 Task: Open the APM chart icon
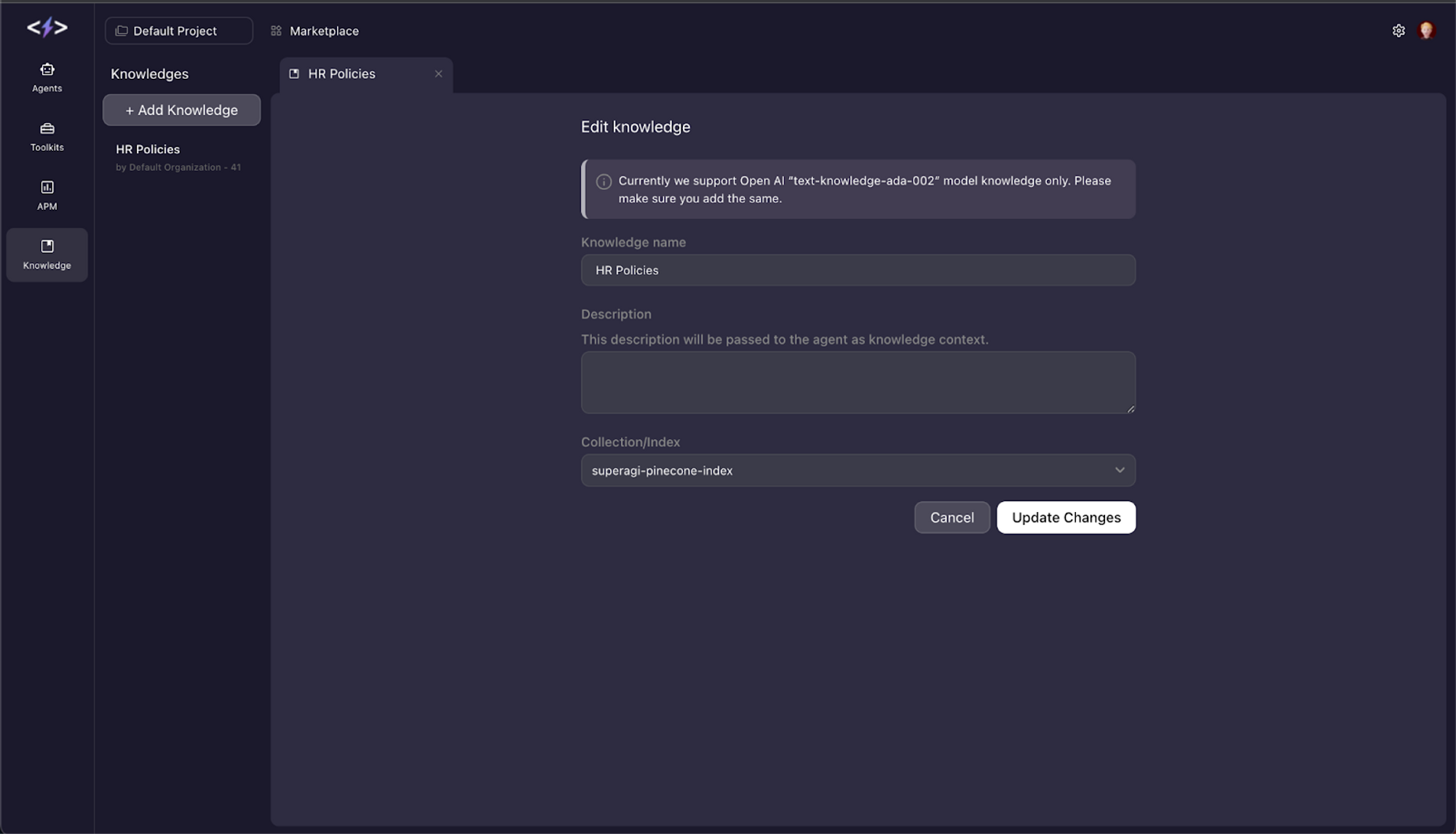pos(47,188)
